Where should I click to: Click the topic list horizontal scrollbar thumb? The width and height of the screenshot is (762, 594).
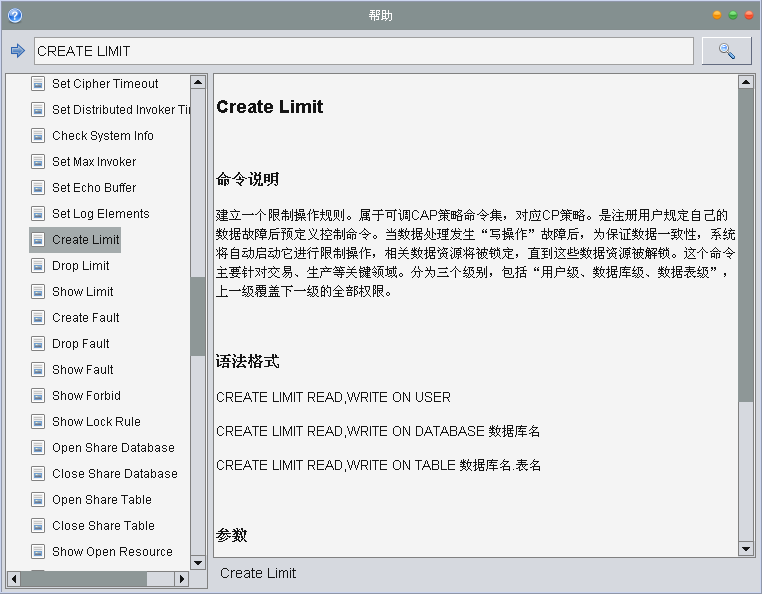84,578
